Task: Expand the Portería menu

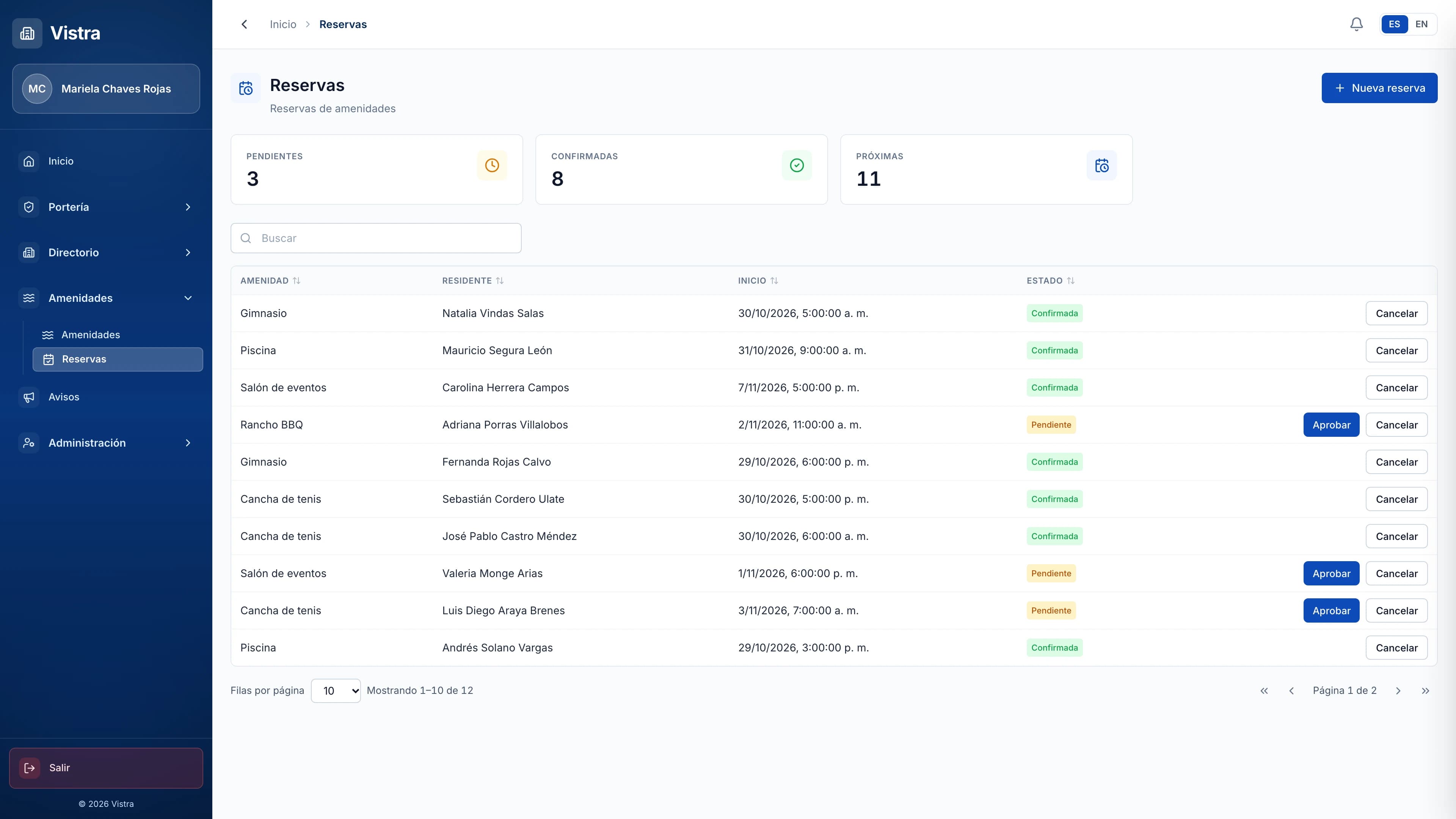Action: (x=106, y=207)
